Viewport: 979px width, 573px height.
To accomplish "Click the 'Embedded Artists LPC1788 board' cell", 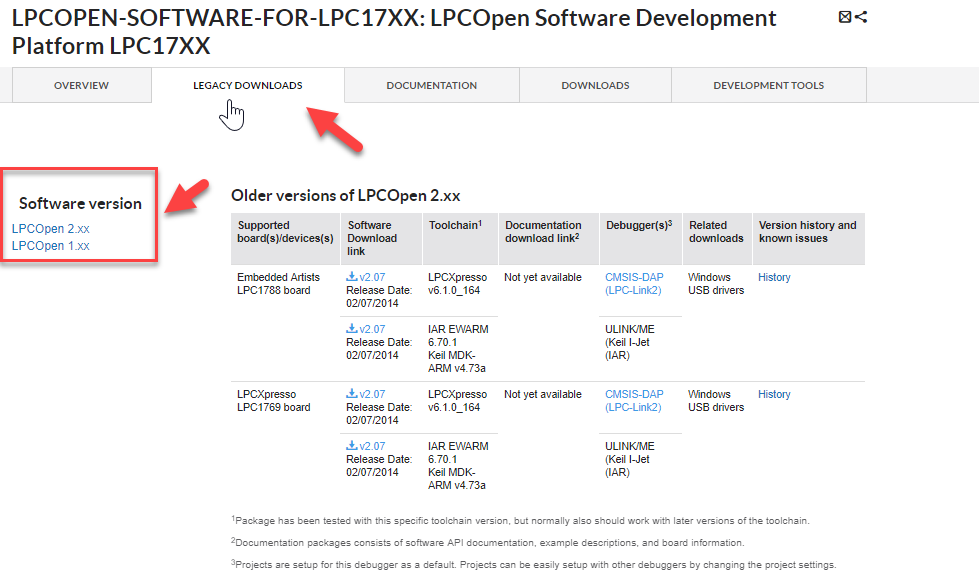I will point(278,283).
